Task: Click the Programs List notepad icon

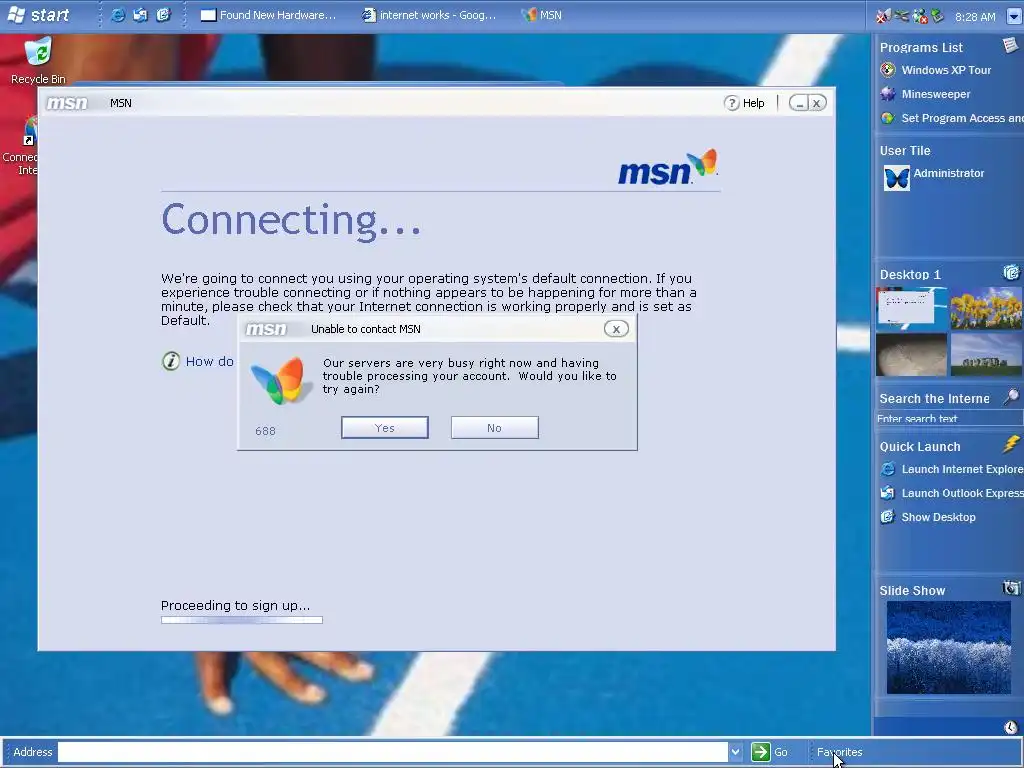Action: pos(1010,45)
